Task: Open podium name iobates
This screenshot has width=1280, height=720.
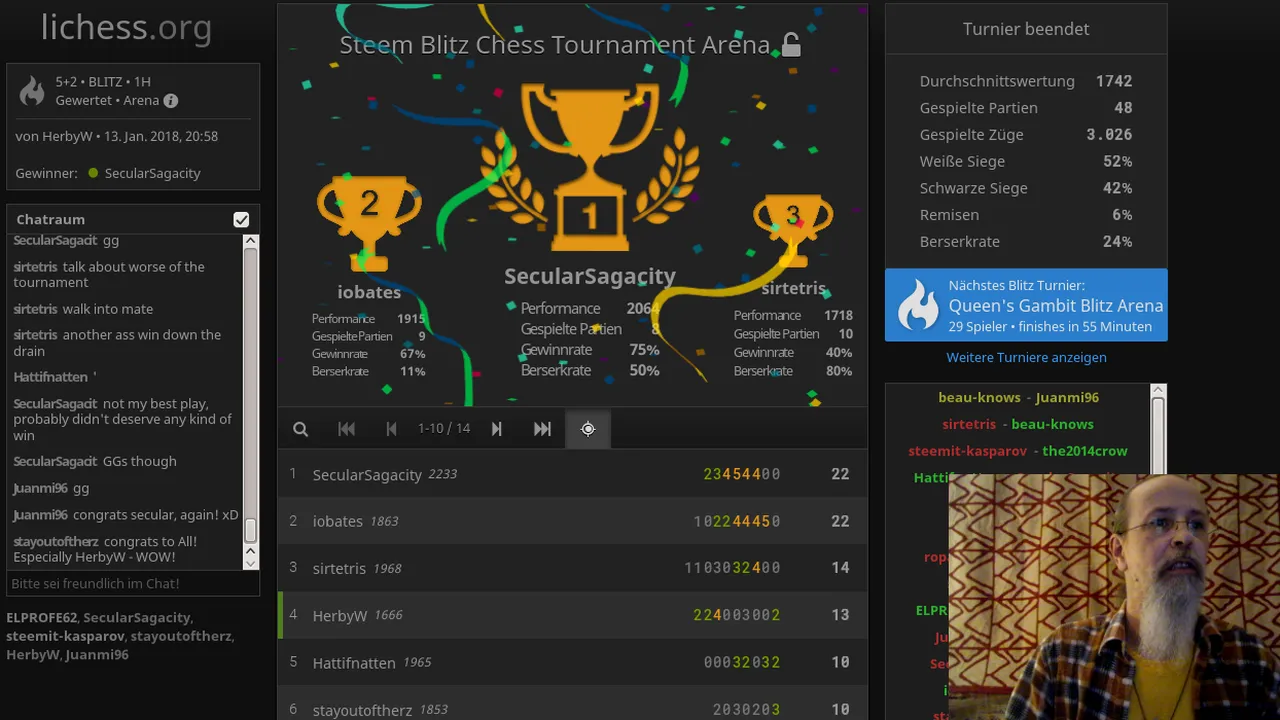Action: point(369,292)
